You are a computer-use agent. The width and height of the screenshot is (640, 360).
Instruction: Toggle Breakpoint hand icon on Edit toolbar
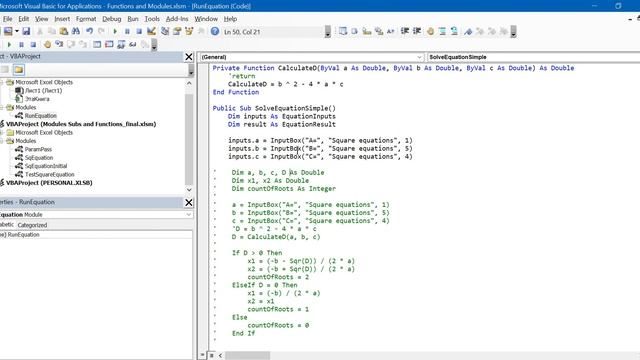pyautogui.click(x=430, y=31)
